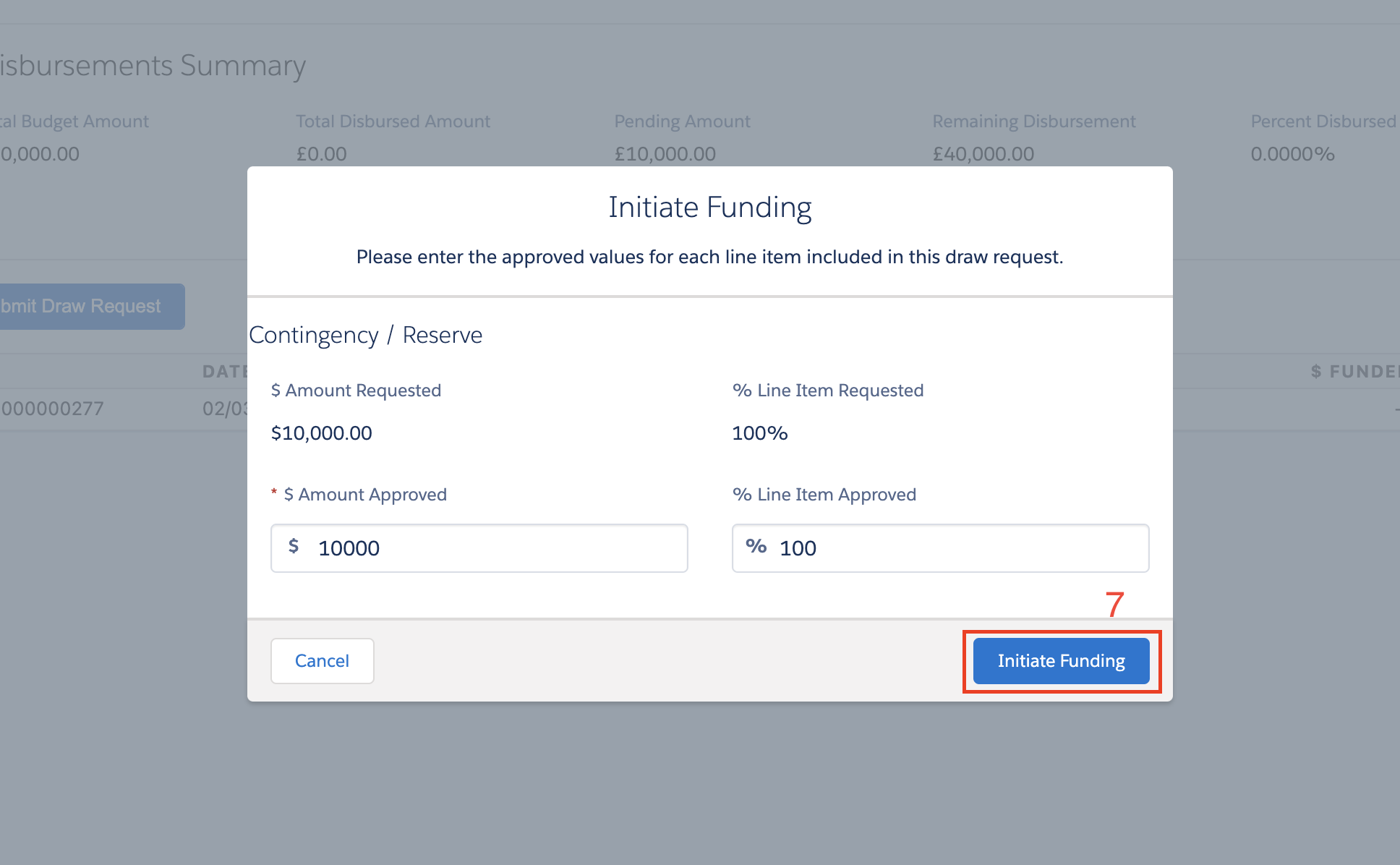Select the $10,000.00 Amount Requested value
The width and height of the screenshot is (1400, 865).
[x=321, y=432]
